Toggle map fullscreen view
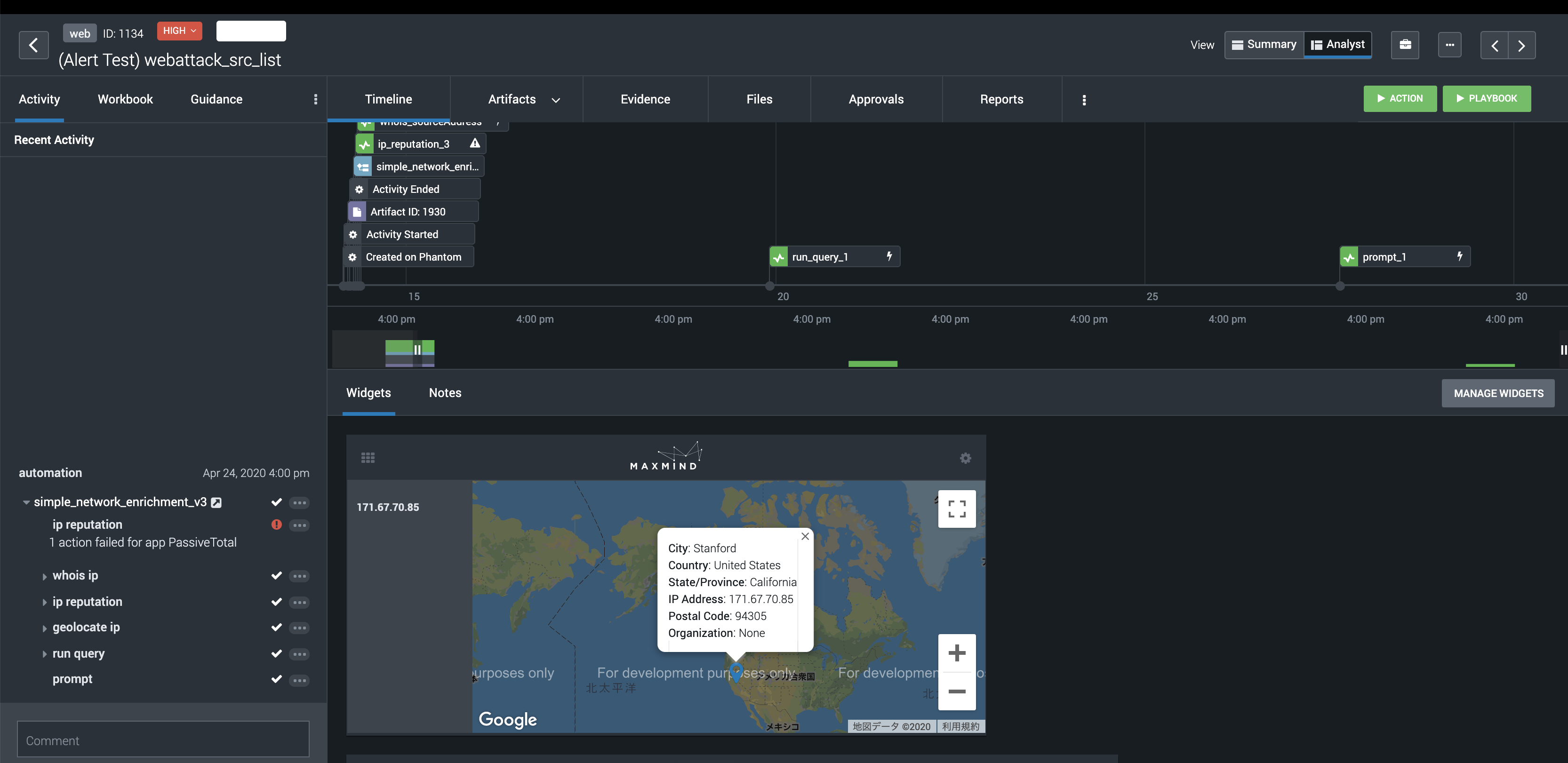The width and height of the screenshot is (1568, 763). pyautogui.click(x=957, y=509)
